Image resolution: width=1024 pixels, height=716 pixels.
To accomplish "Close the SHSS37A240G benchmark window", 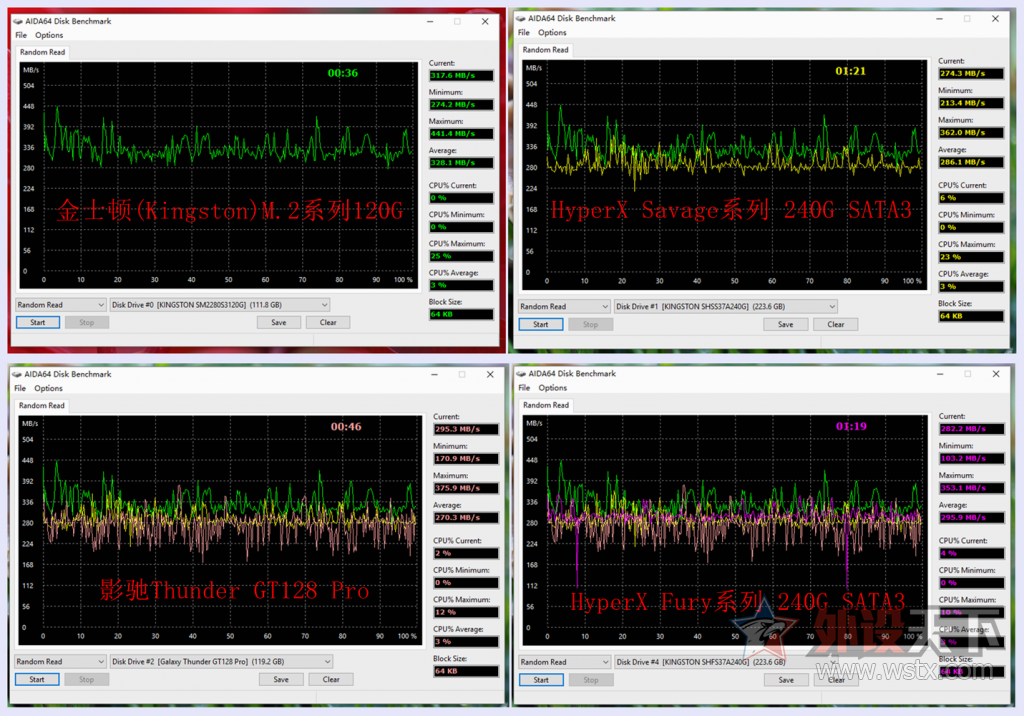I will (x=995, y=19).
